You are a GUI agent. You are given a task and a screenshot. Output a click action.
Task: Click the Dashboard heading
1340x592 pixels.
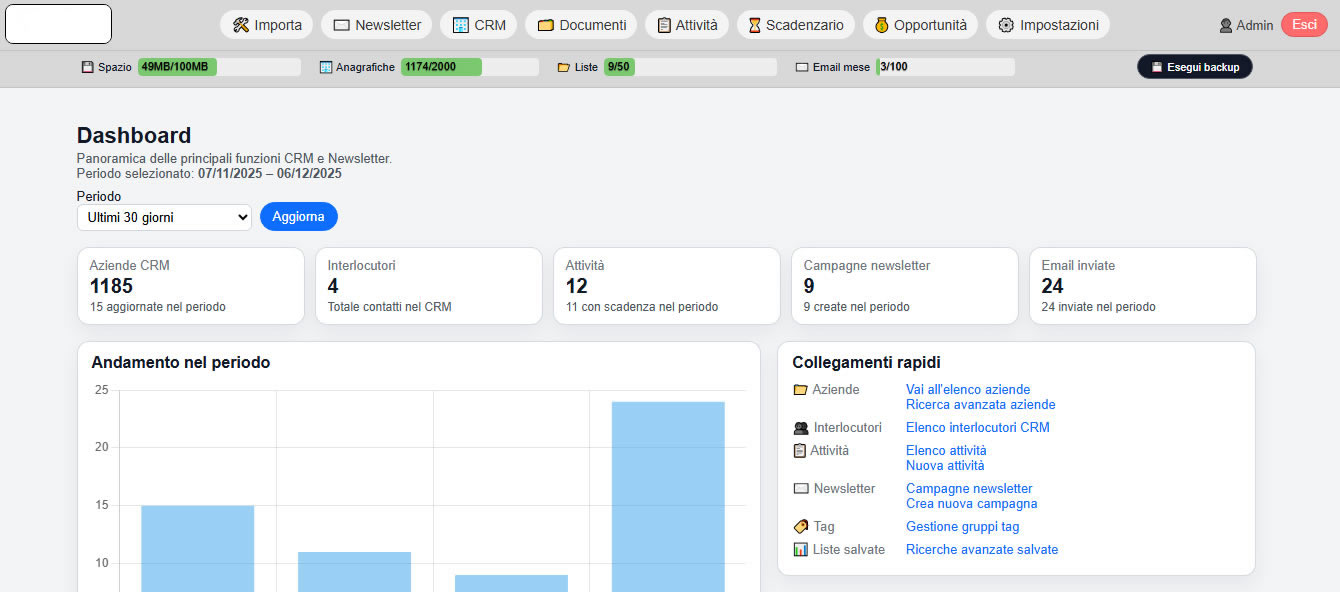(134, 136)
